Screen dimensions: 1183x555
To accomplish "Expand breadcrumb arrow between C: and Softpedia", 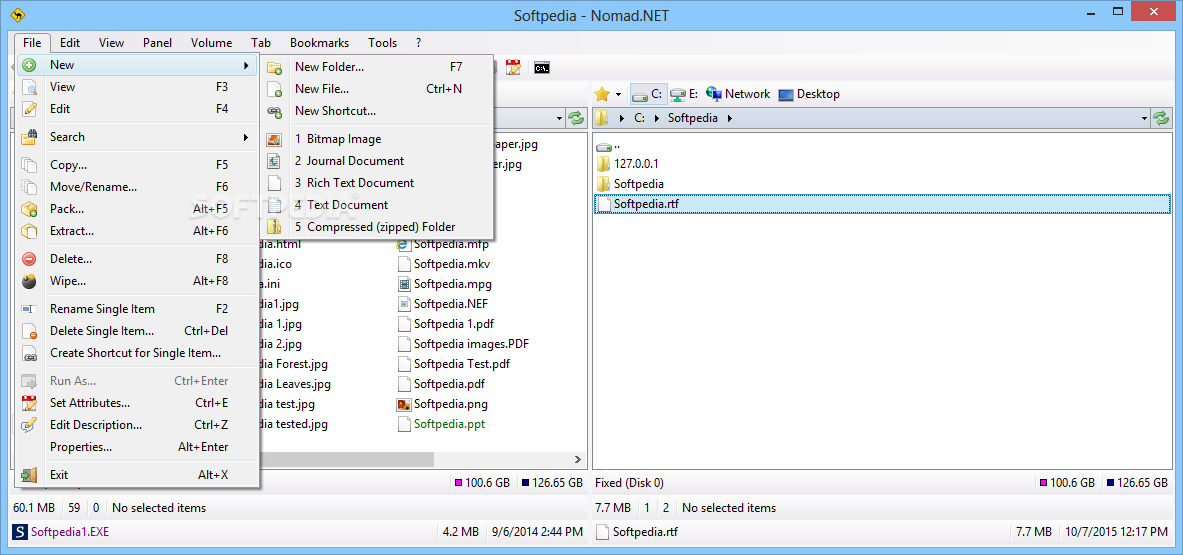I will pos(656,118).
